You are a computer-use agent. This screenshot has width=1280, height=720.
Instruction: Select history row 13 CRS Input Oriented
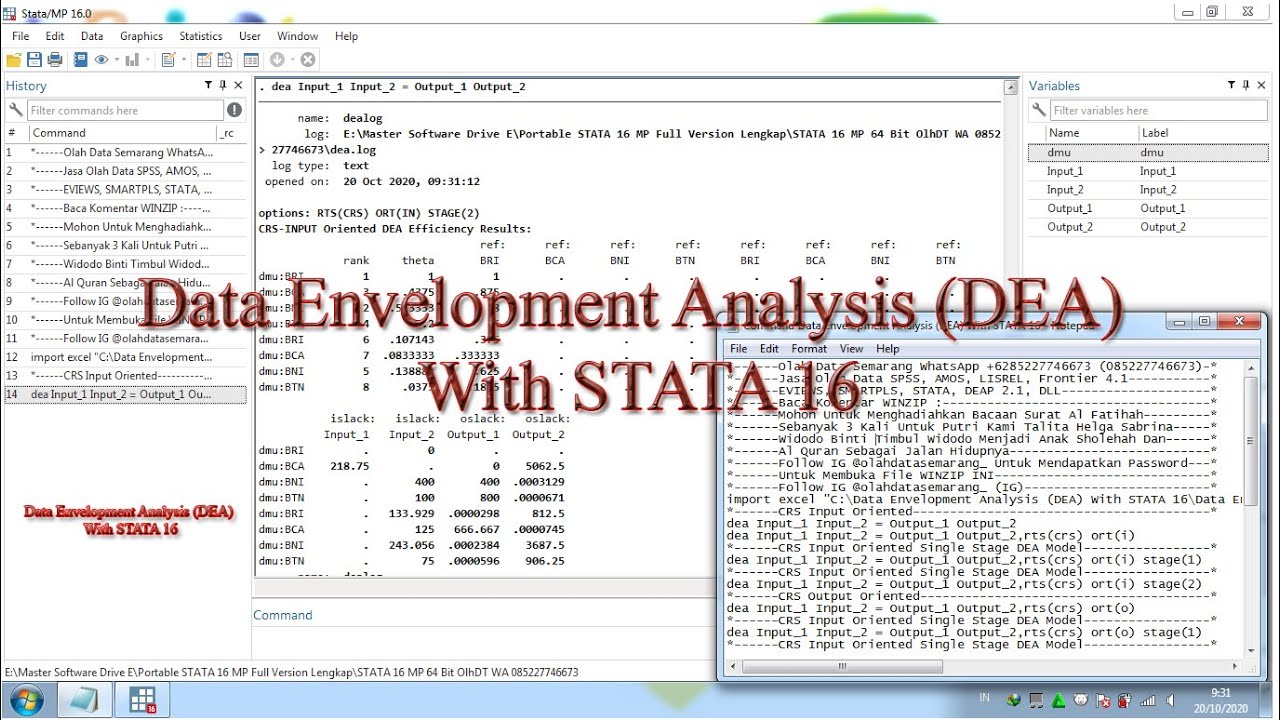click(x=125, y=375)
